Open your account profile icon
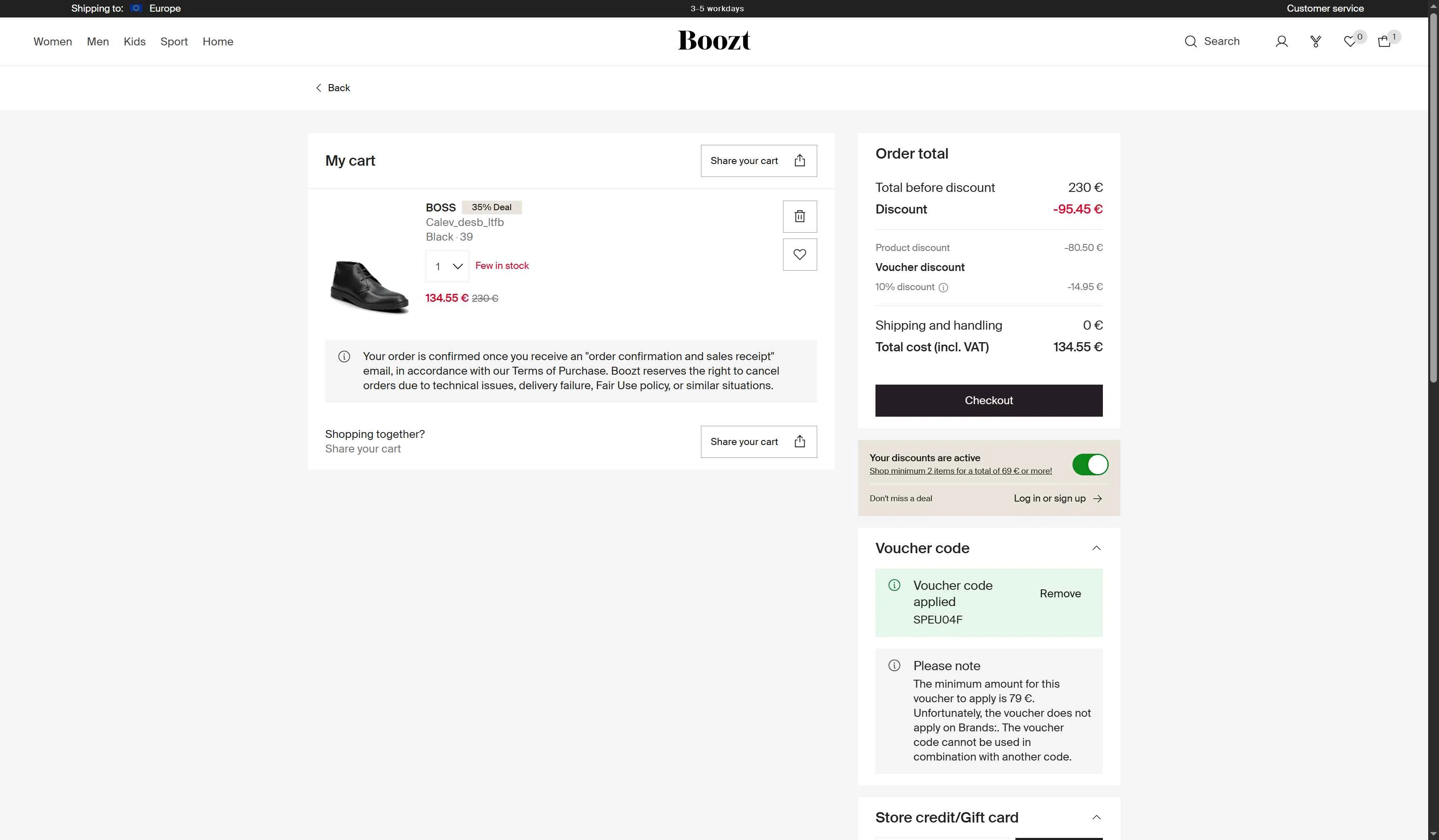Viewport: 1439px width, 840px height. [1282, 41]
